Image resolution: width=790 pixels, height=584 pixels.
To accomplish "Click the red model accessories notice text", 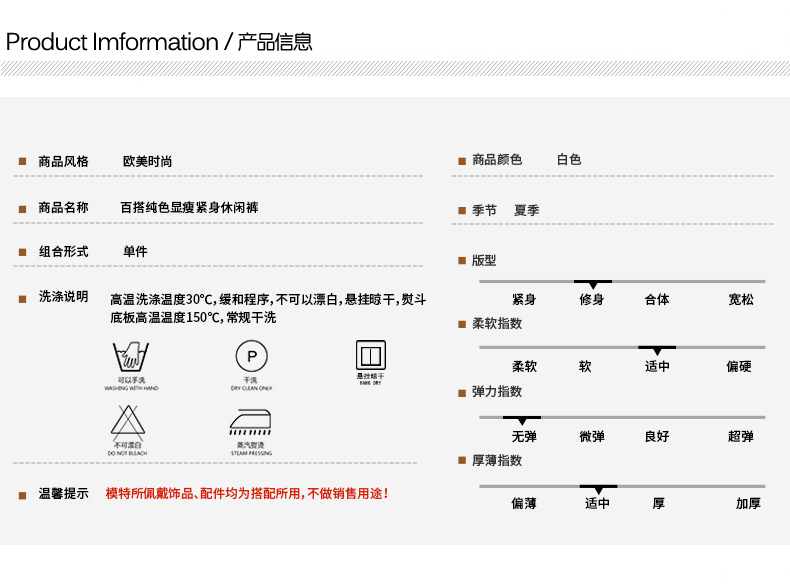I will click(x=247, y=494).
